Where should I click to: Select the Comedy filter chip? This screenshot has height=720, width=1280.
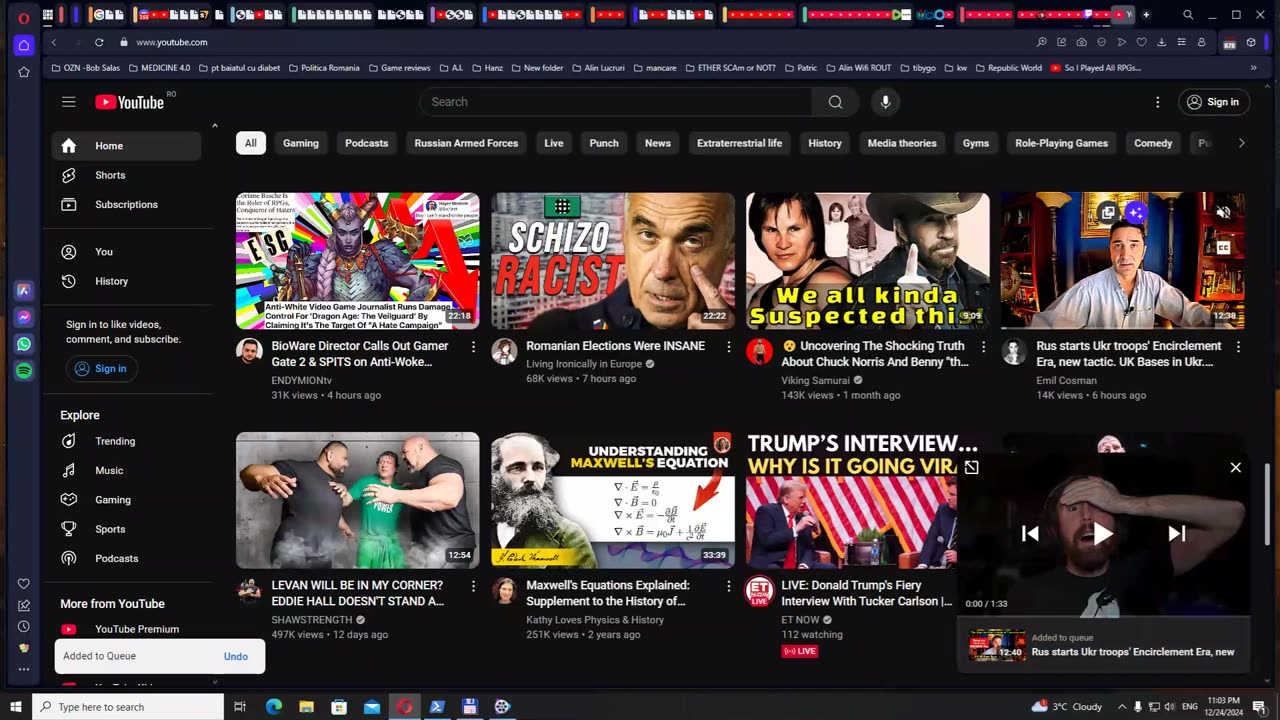tap(1153, 143)
